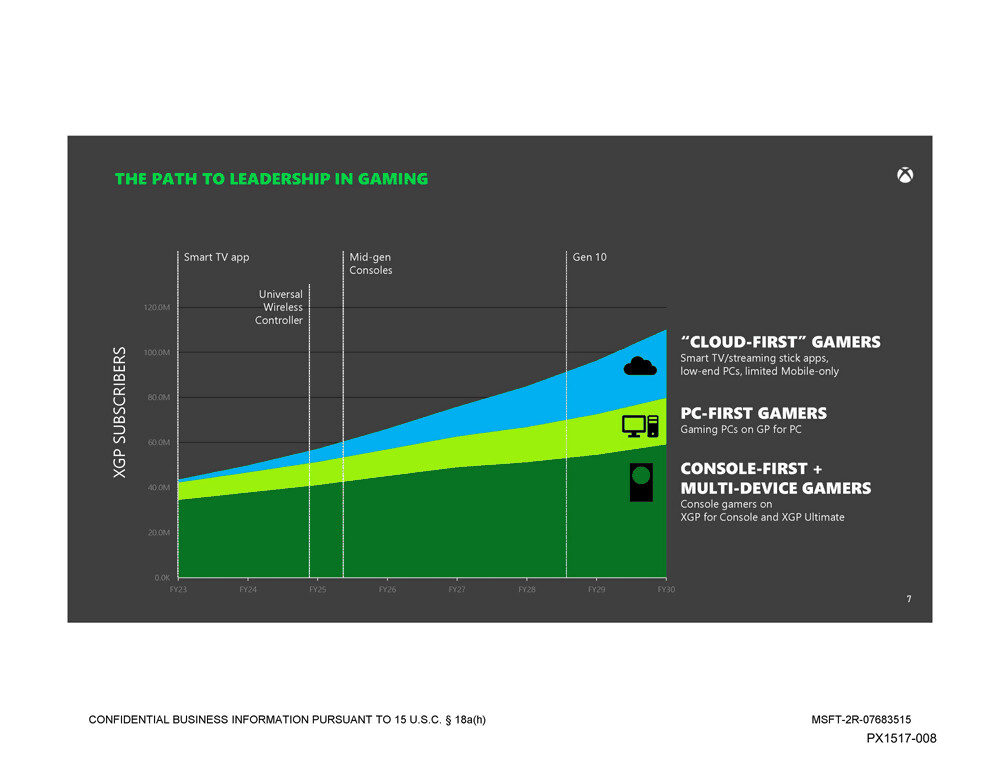Screen dimensions: 1000x772
Task: Click the 'low-end PCs, limited Mobile-only' line
Action: tap(760, 371)
